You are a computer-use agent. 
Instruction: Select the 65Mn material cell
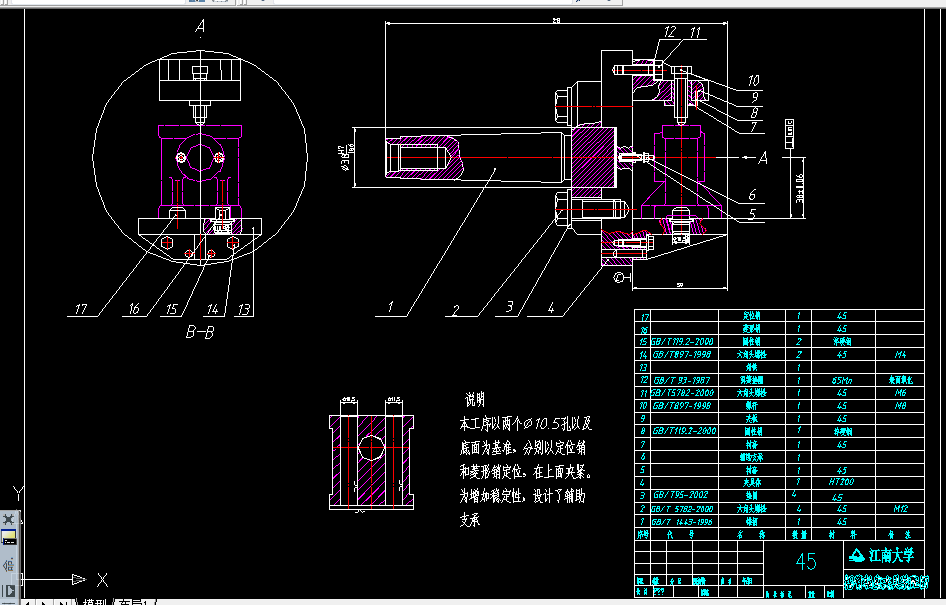coord(842,381)
